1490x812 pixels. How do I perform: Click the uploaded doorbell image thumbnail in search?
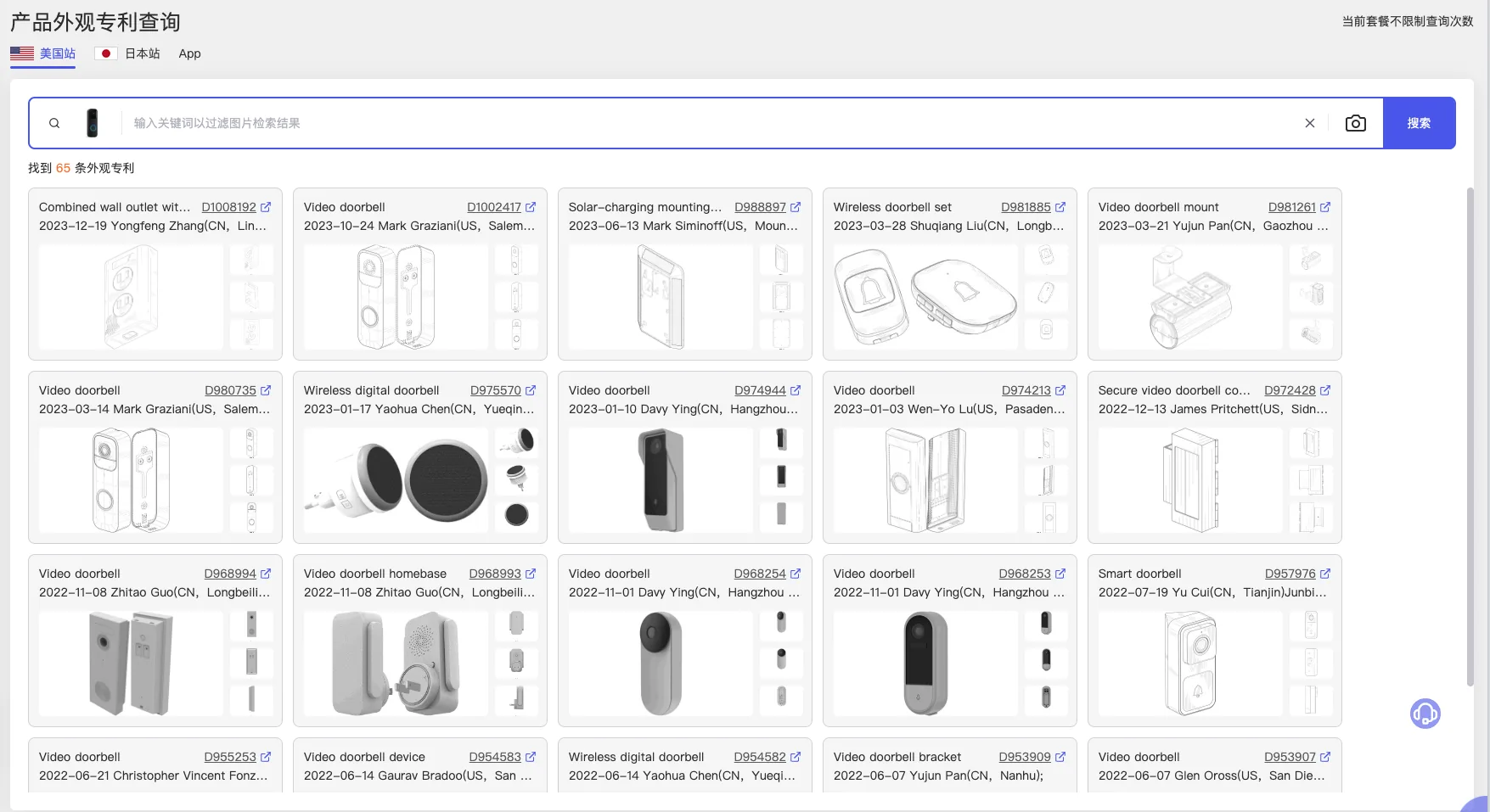pyautogui.click(x=92, y=123)
